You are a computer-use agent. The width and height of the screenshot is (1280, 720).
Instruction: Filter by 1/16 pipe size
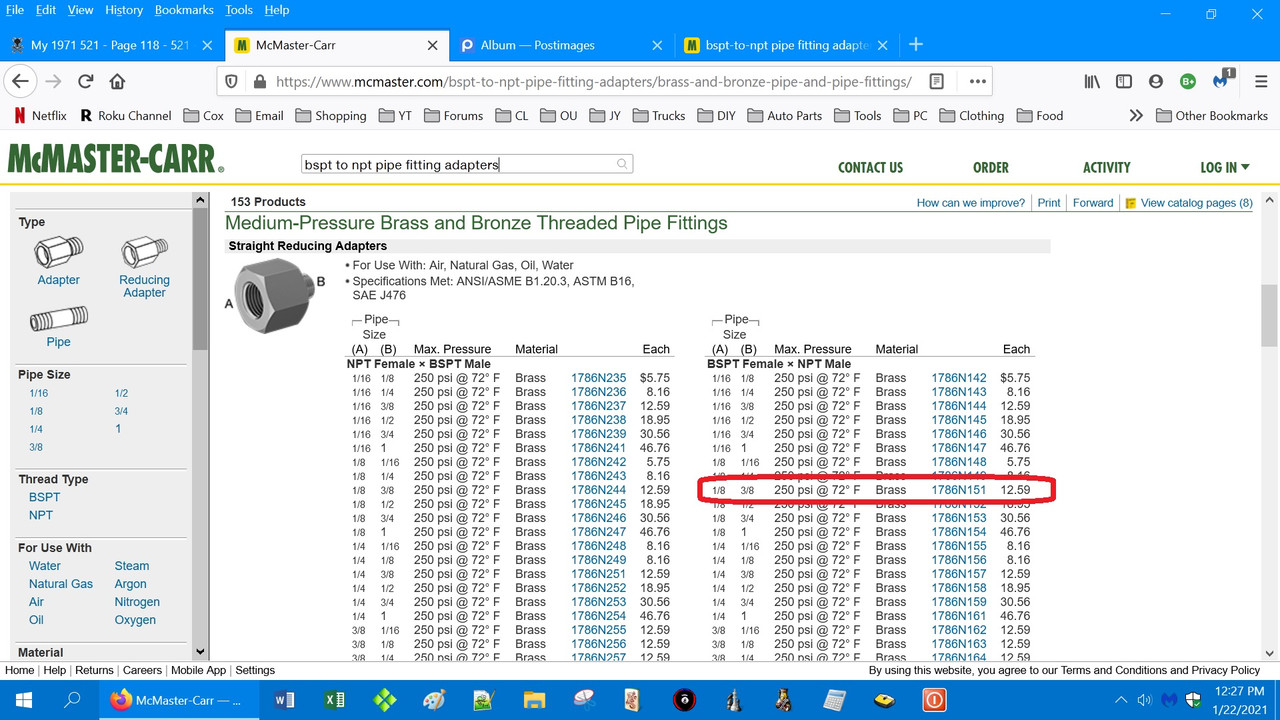pos(38,393)
